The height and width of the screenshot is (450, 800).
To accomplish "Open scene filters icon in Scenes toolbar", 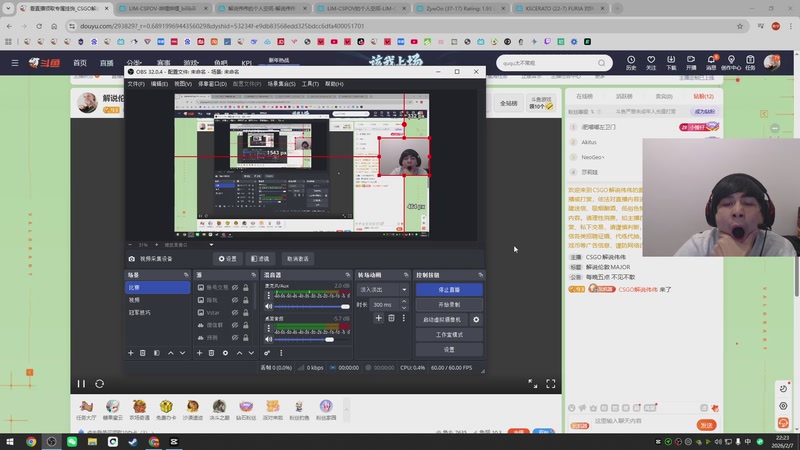I will pyautogui.click(x=157, y=353).
